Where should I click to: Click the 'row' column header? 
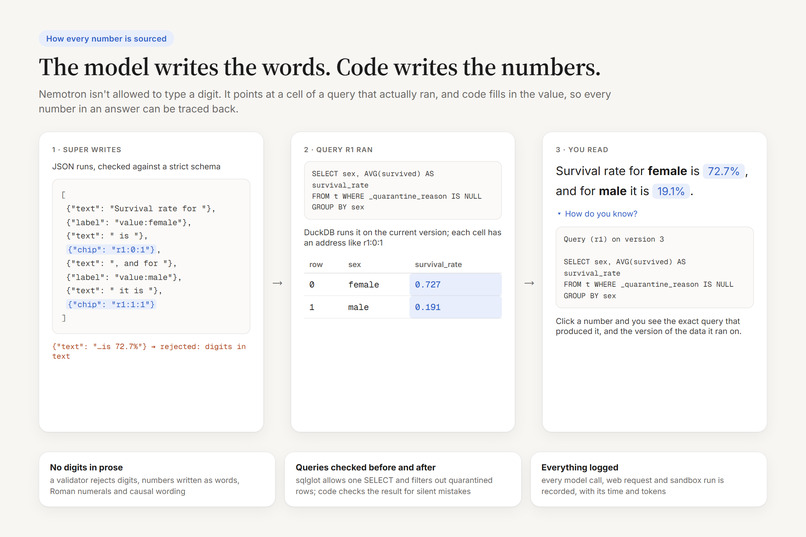point(316,265)
